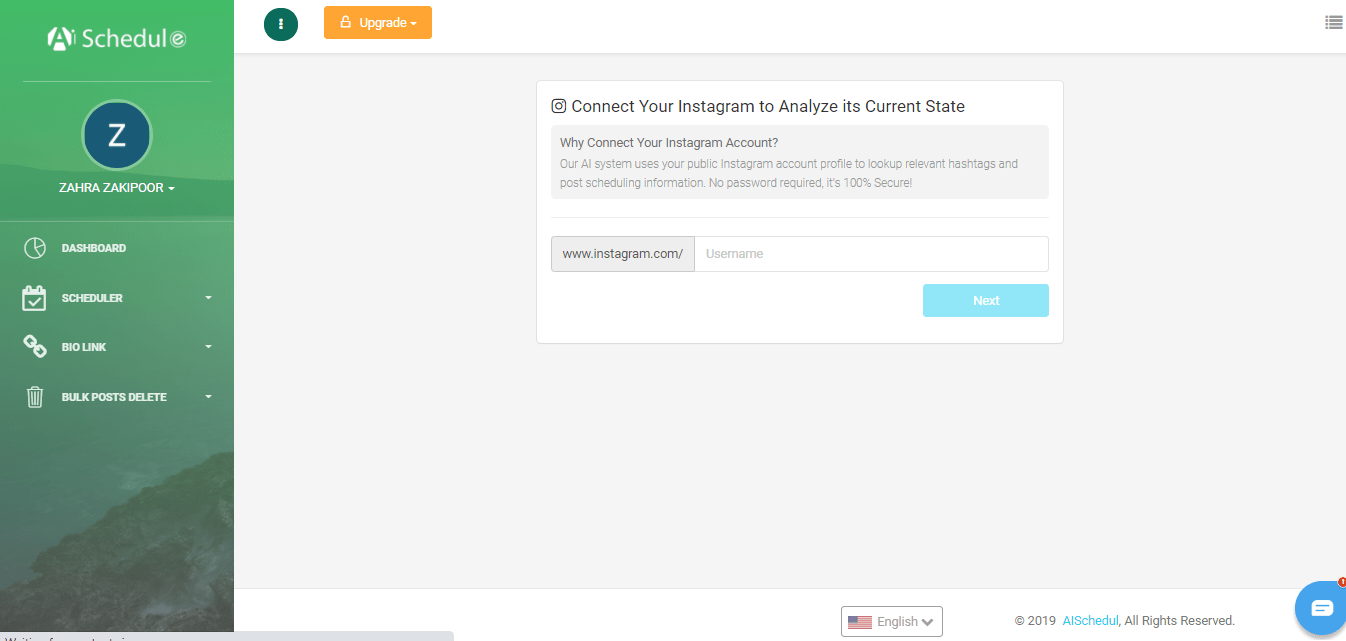The image size is (1346, 641).
Task: Click the AiSchedul logo in sidebar
Action: click(x=117, y=39)
